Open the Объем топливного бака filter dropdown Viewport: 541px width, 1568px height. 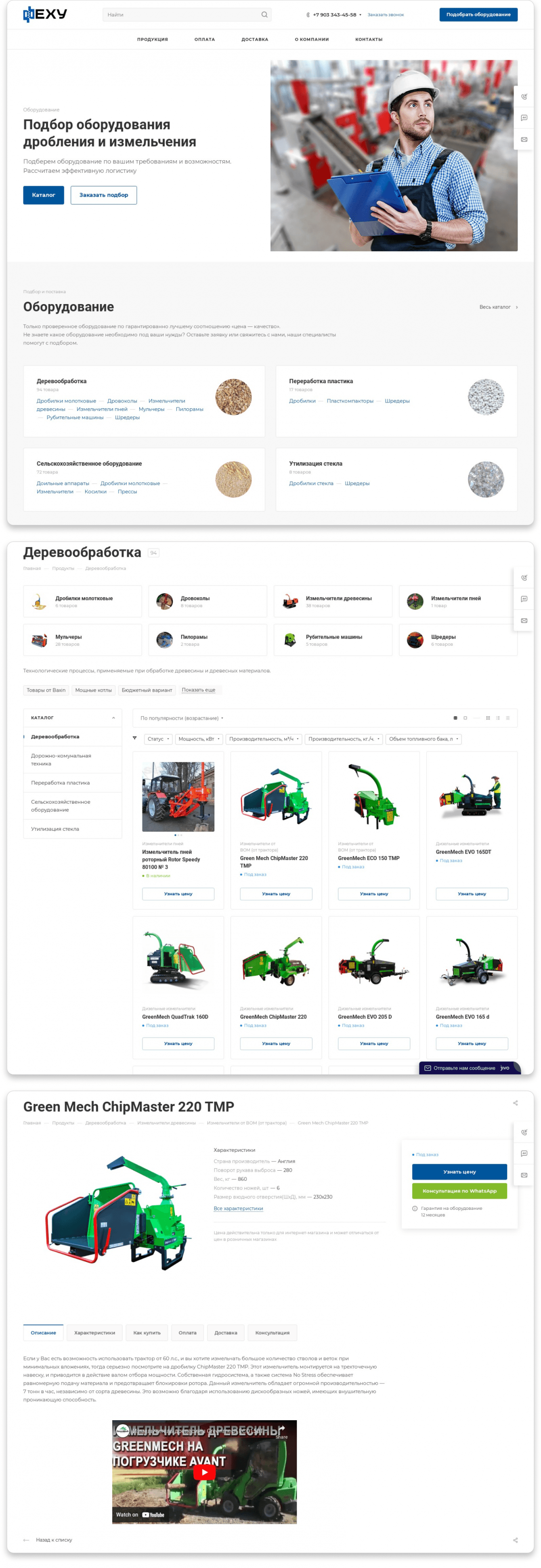point(424,739)
